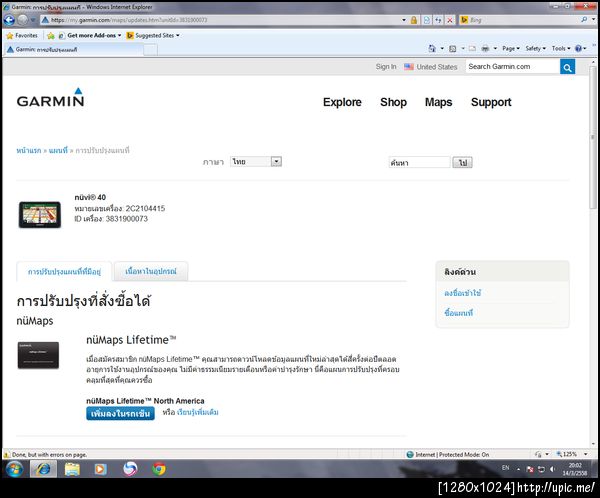Viewport: 600px width, 498px height.
Task: Open the Safety menu dropdown
Action: [535, 48]
